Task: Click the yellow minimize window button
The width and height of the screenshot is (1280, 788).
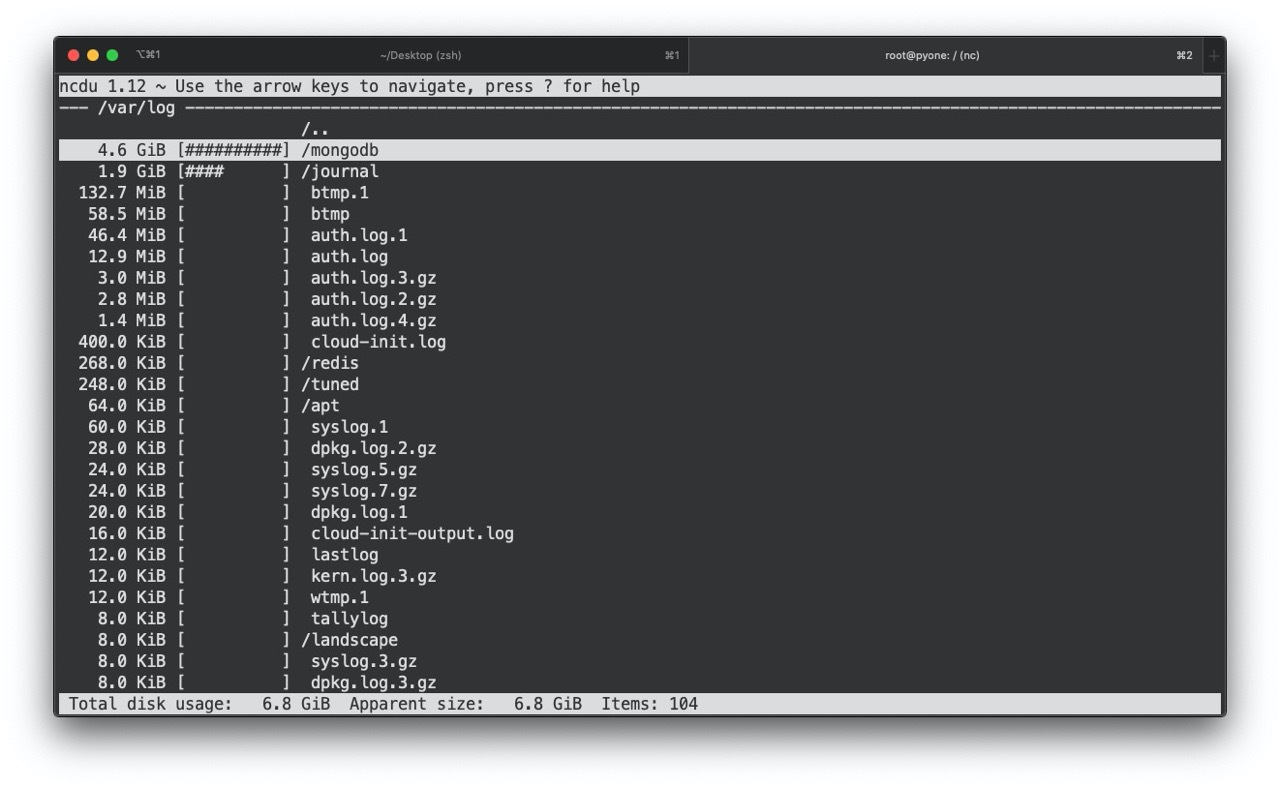Action: pos(93,55)
